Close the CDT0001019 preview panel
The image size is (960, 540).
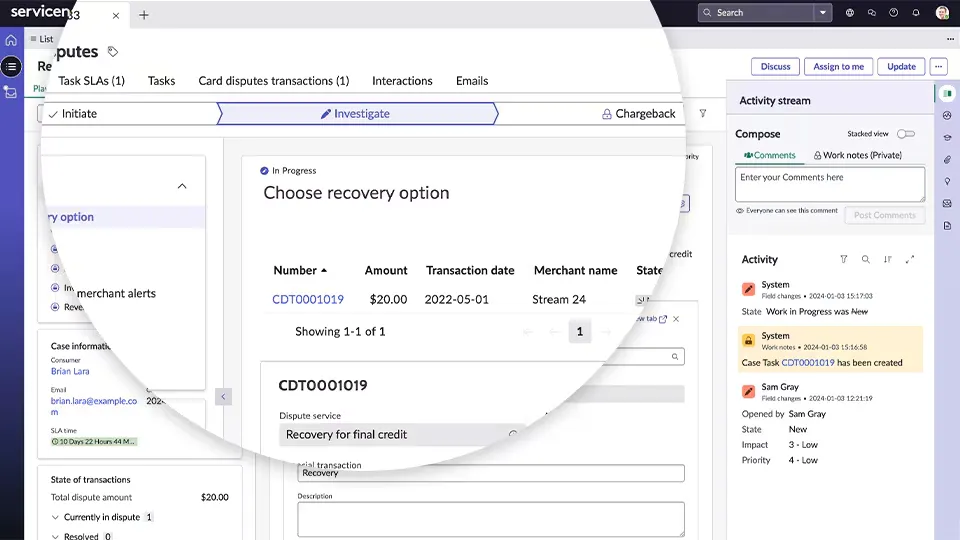[676, 319]
